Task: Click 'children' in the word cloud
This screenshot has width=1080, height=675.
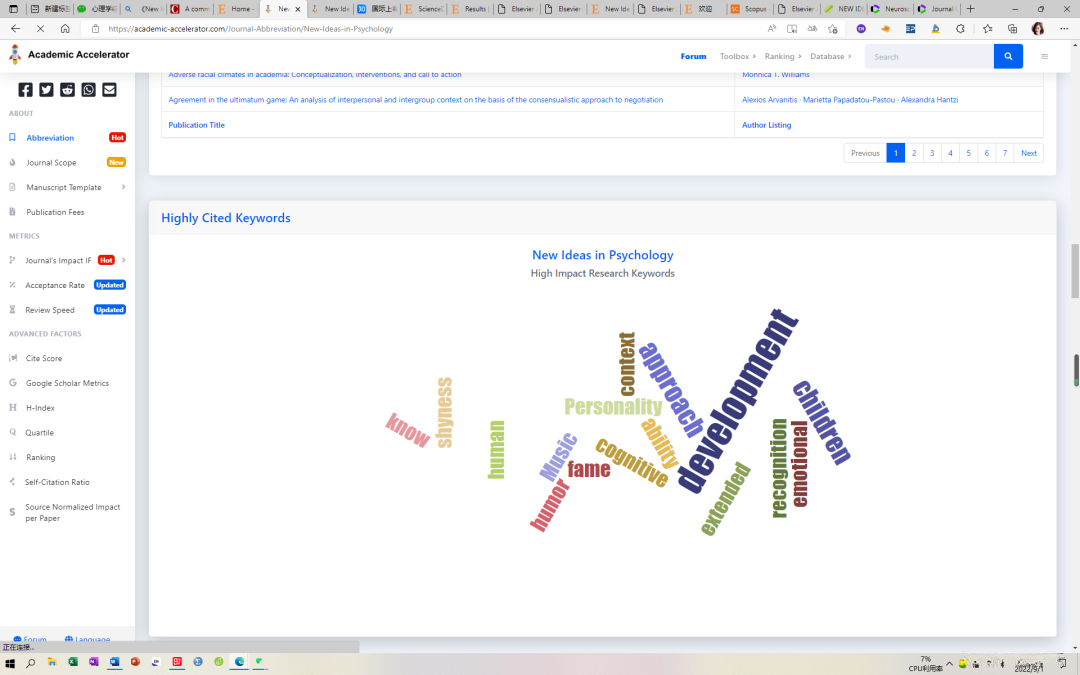Action: coord(822,422)
